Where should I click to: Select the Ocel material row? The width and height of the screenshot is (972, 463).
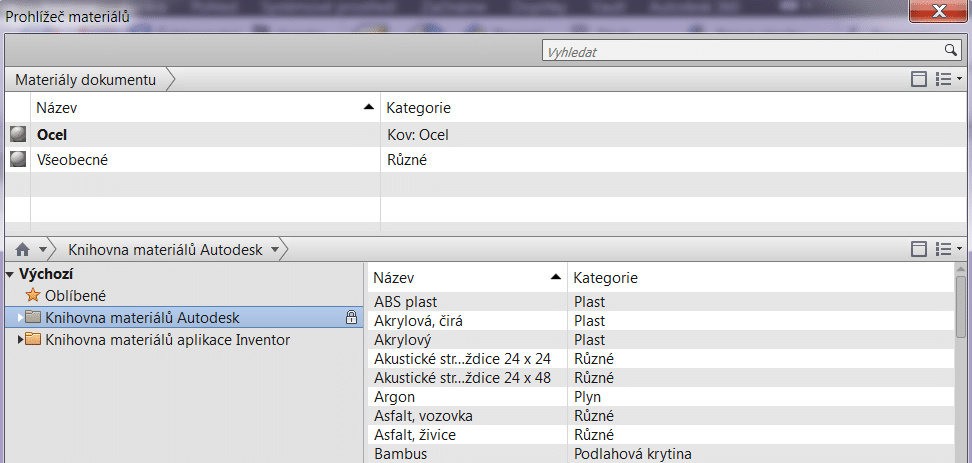point(485,134)
